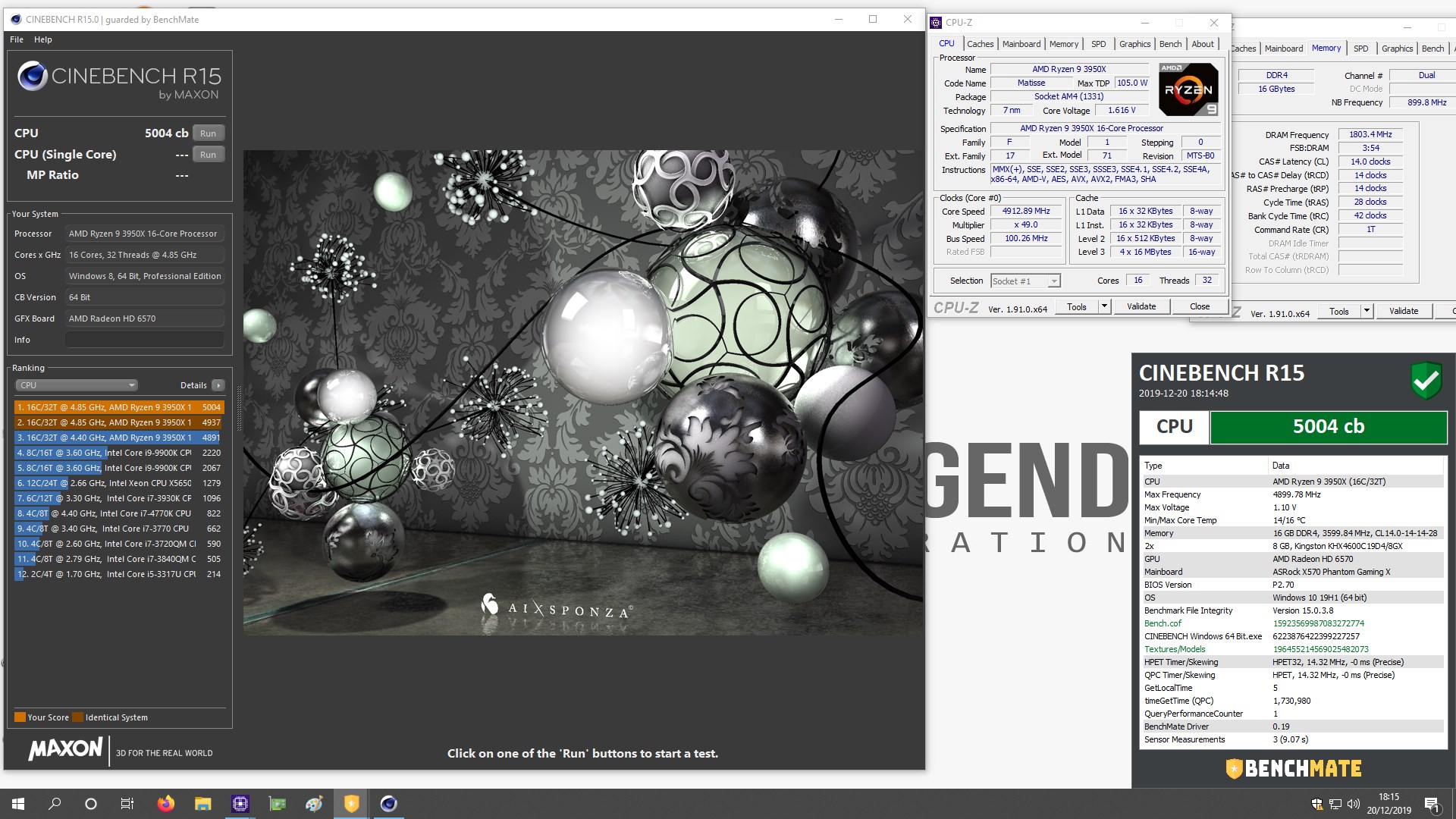Image resolution: width=1456 pixels, height=819 pixels.
Task: Select the Graphics tab in background CPU-Z
Action: [1397, 49]
